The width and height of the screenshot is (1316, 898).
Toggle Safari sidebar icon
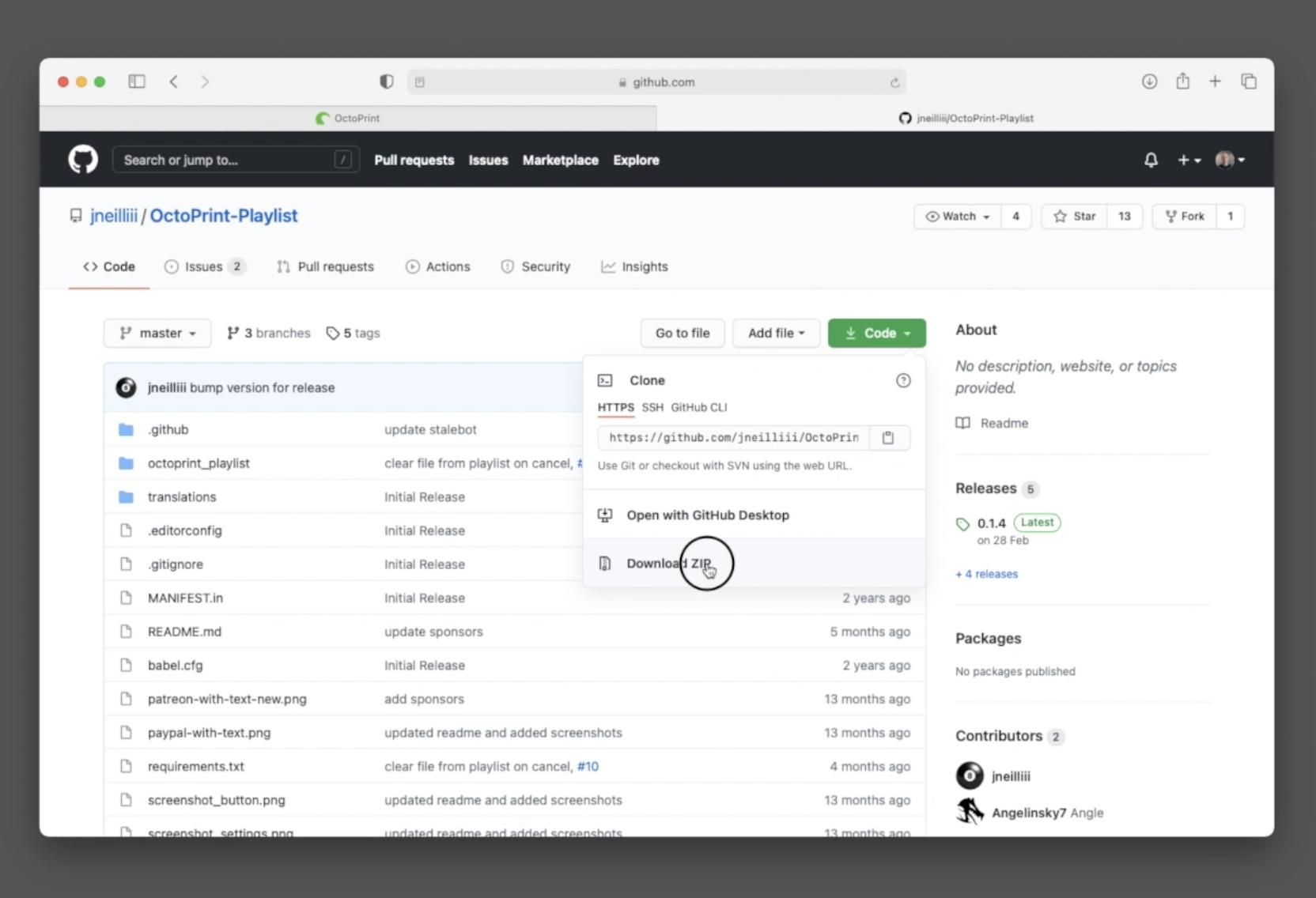137,81
